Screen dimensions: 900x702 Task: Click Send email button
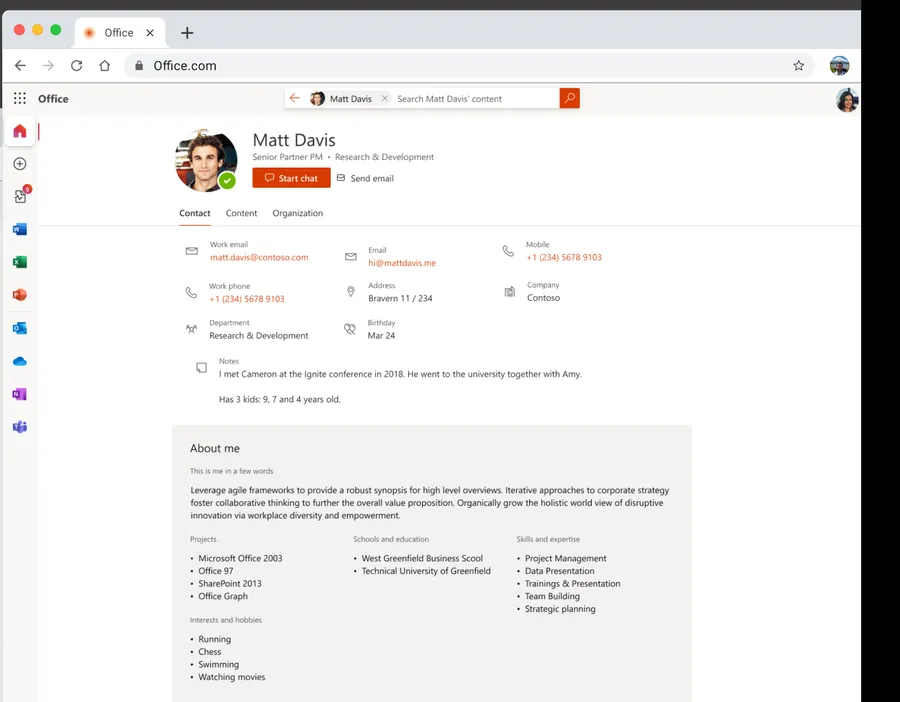365,178
